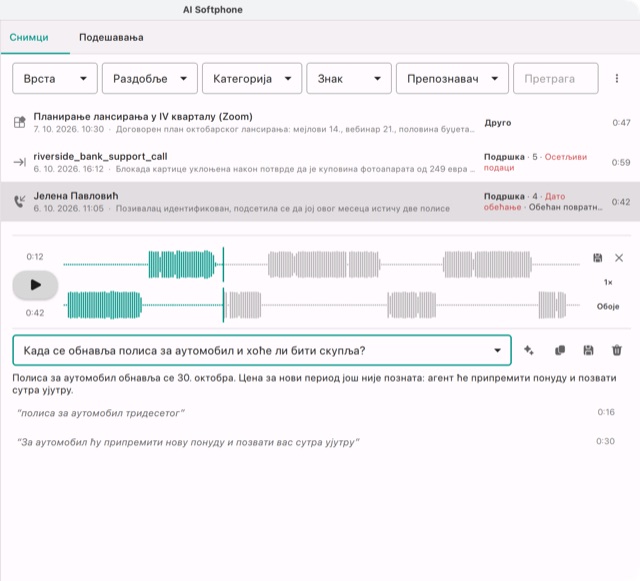640x581 pixels.
Task: Click the Подршка · 5 category label
Action: click(510, 157)
